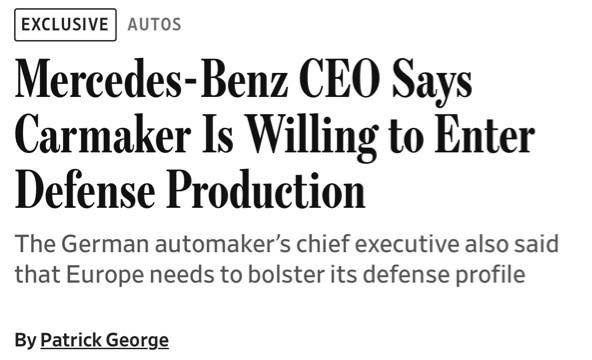Click the EXCLUSIVE badge label

coord(65,25)
